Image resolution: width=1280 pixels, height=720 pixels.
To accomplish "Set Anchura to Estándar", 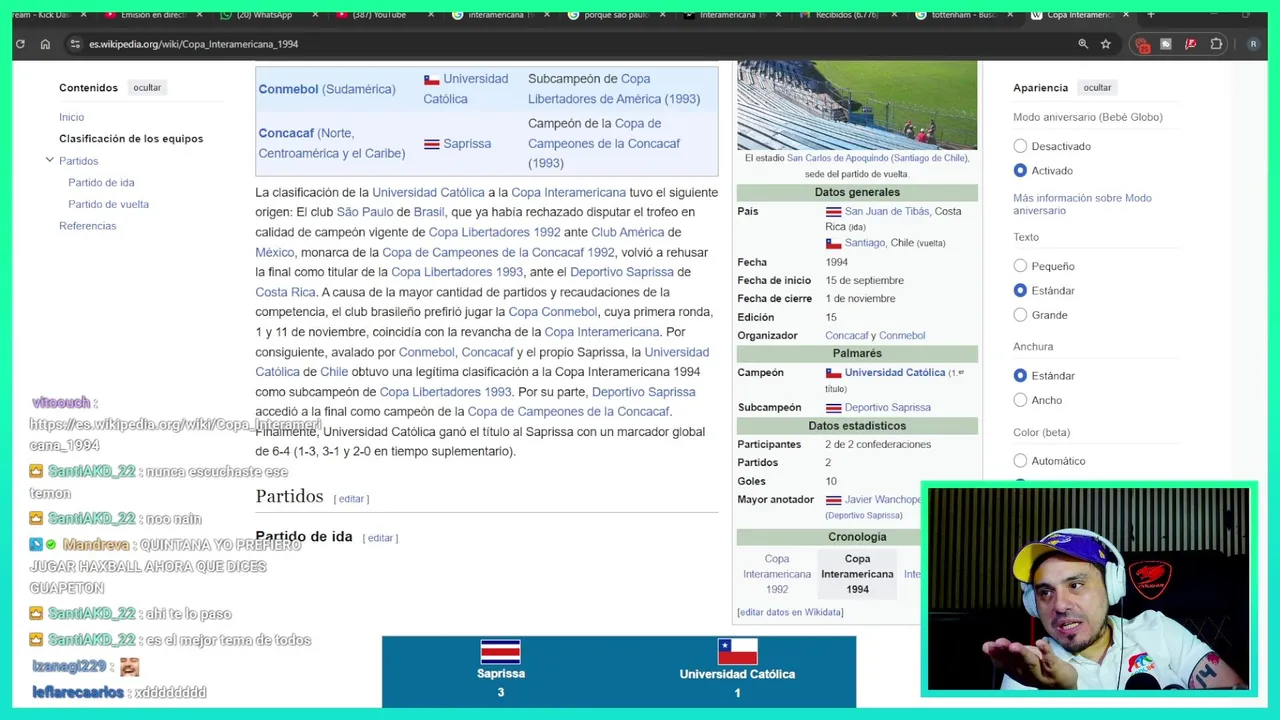I will (x=1020, y=376).
